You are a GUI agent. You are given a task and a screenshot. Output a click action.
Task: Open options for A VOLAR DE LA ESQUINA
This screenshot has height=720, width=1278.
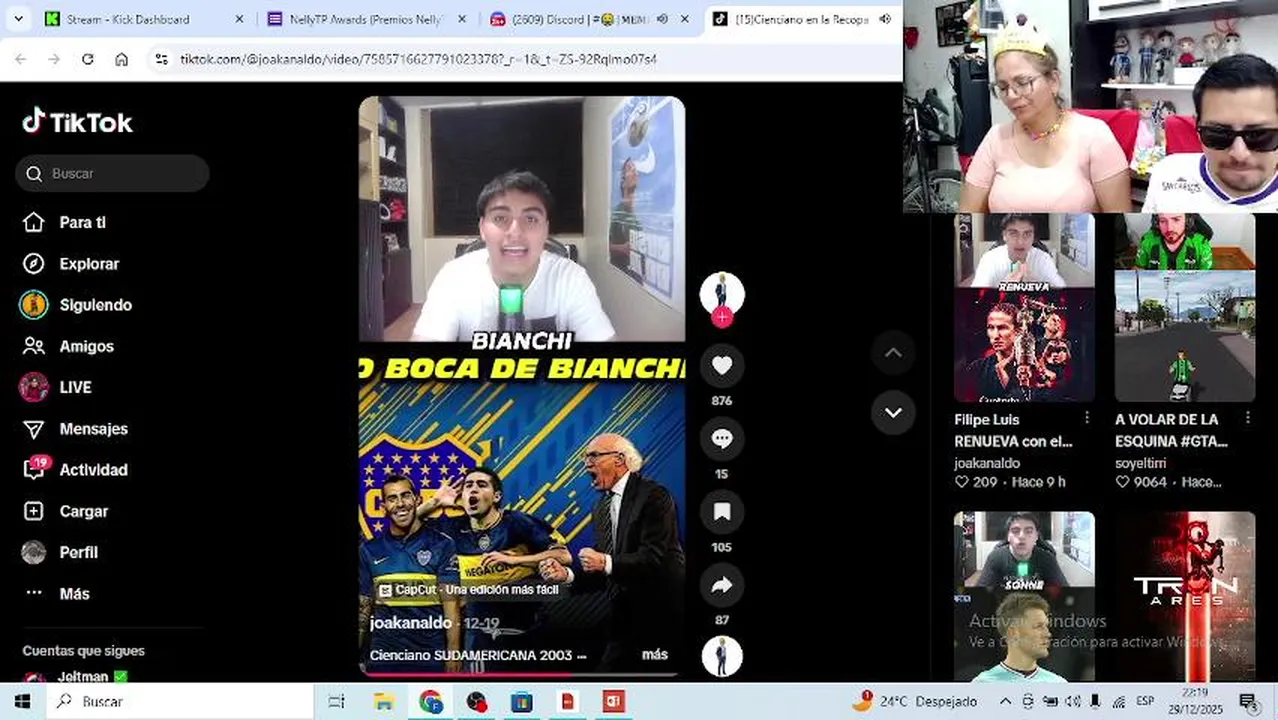[x=1248, y=418]
